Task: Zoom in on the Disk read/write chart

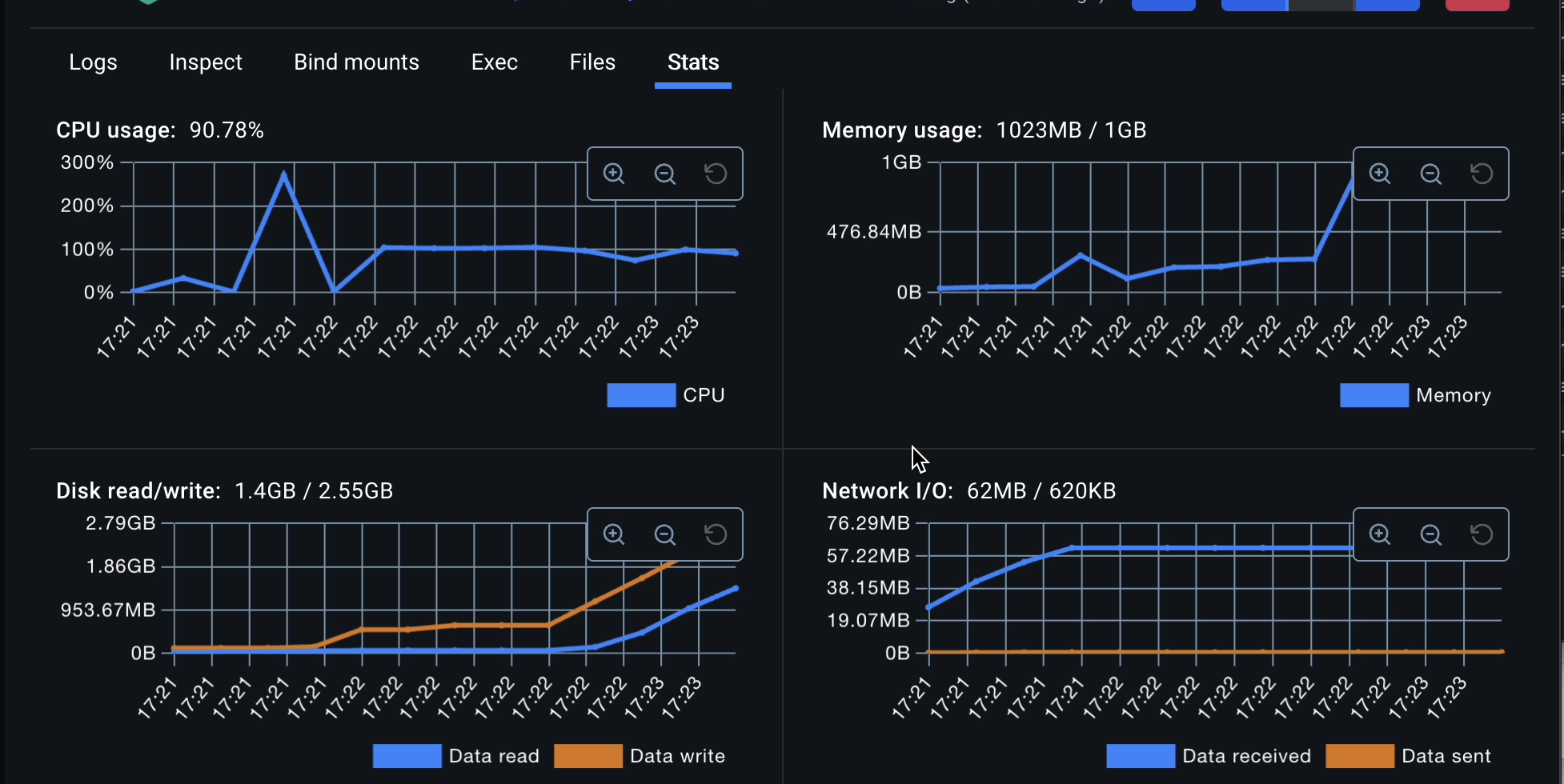Action: coord(613,534)
